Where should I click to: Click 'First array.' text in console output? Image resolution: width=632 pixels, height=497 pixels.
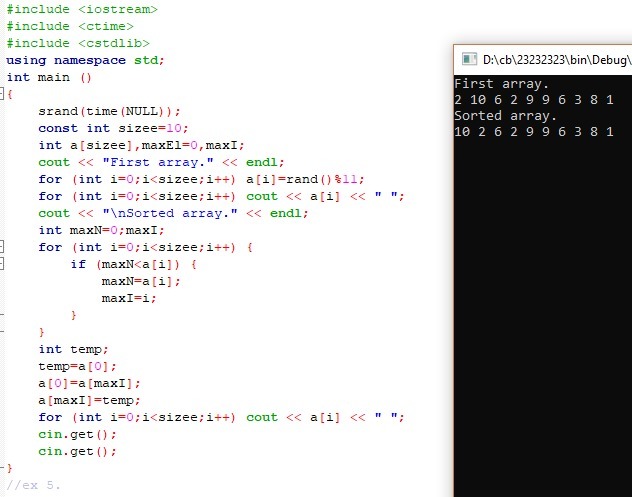pyautogui.click(x=501, y=84)
